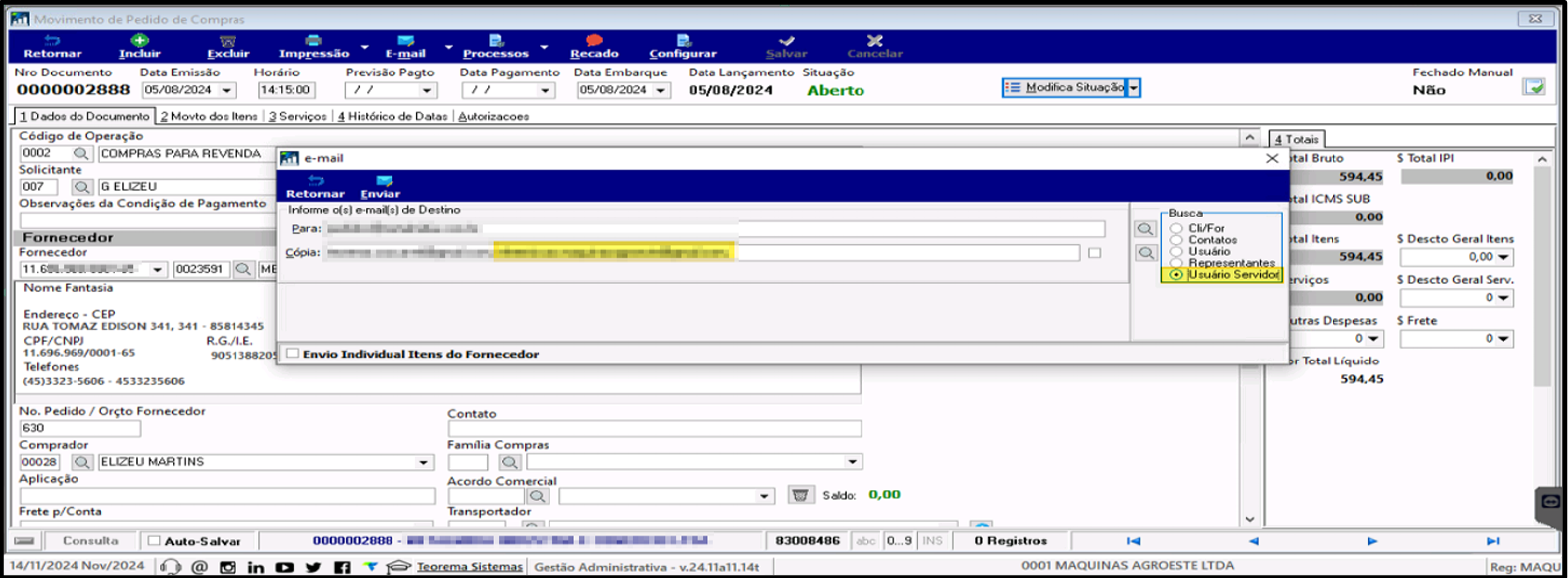Go to the previous record arrow
The image size is (1568, 578).
point(1253,541)
